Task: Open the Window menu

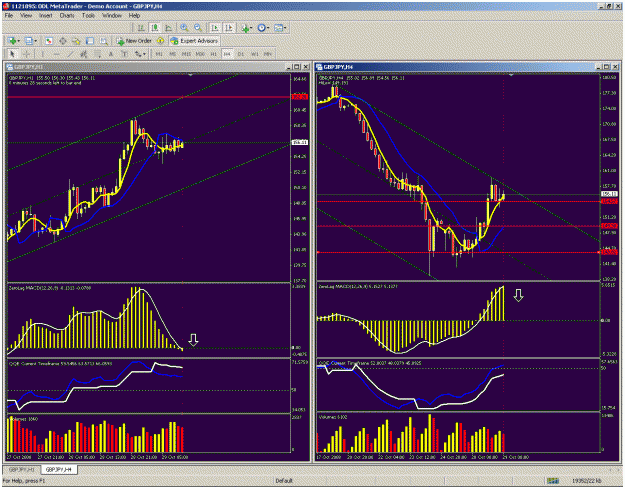Action: [x=112, y=15]
